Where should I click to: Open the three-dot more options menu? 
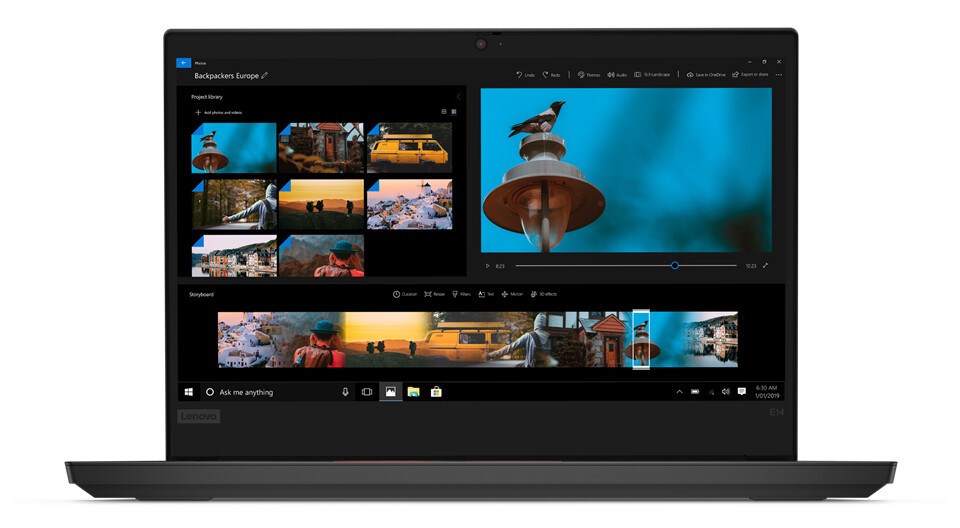779,75
